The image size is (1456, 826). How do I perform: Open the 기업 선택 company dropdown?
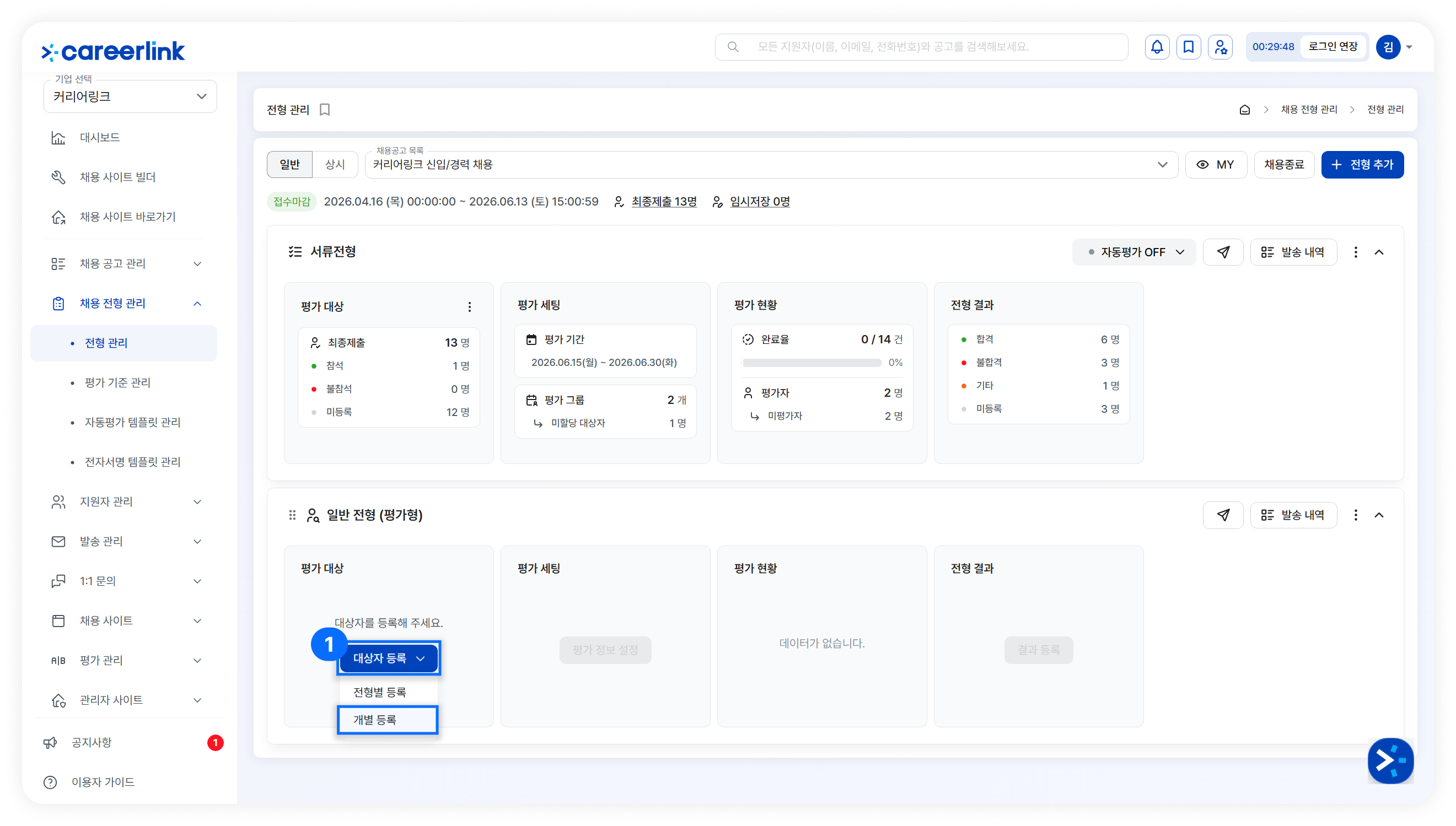pos(130,96)
